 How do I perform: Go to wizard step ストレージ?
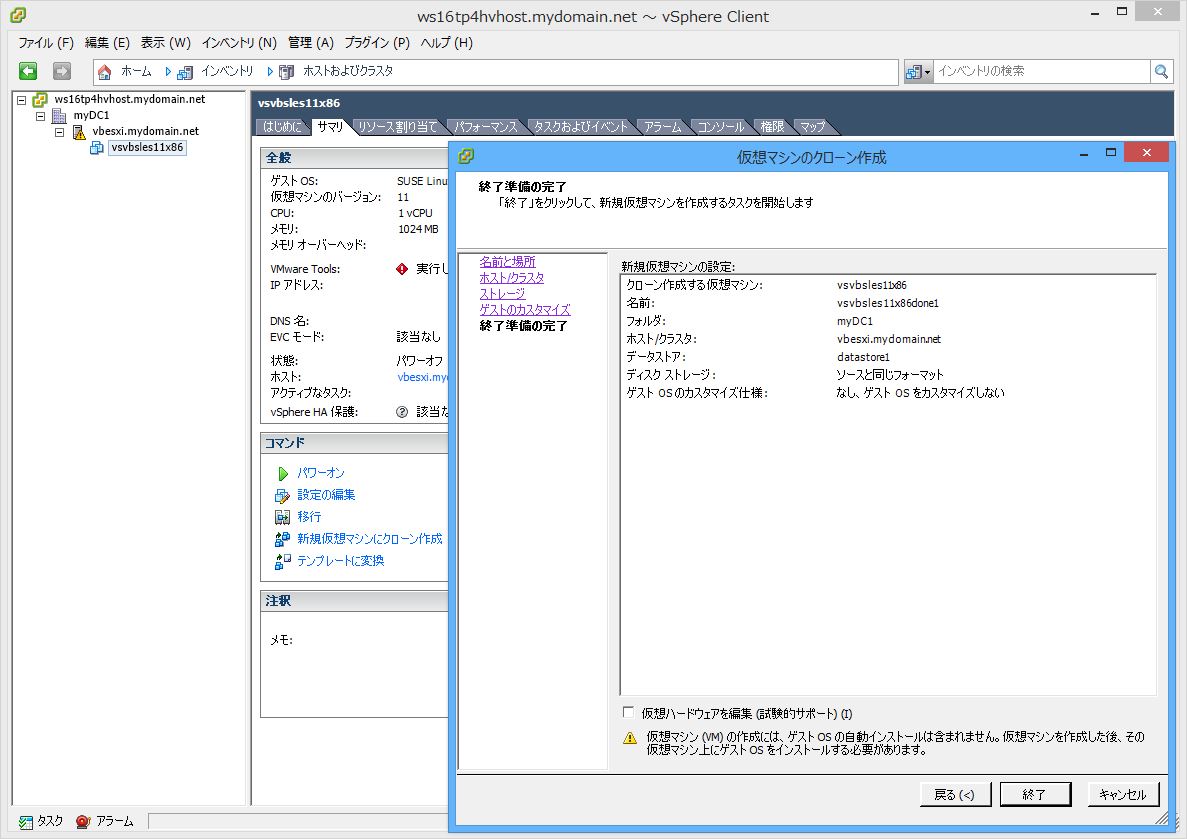[x=502, y=293]
